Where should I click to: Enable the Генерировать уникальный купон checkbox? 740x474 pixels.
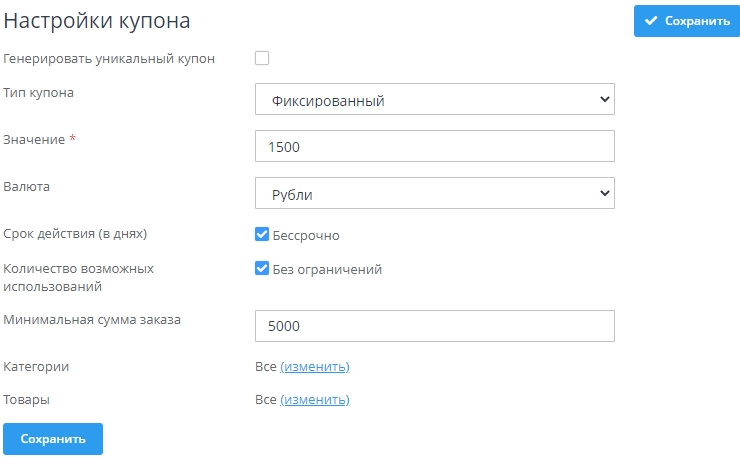point(262,58)
